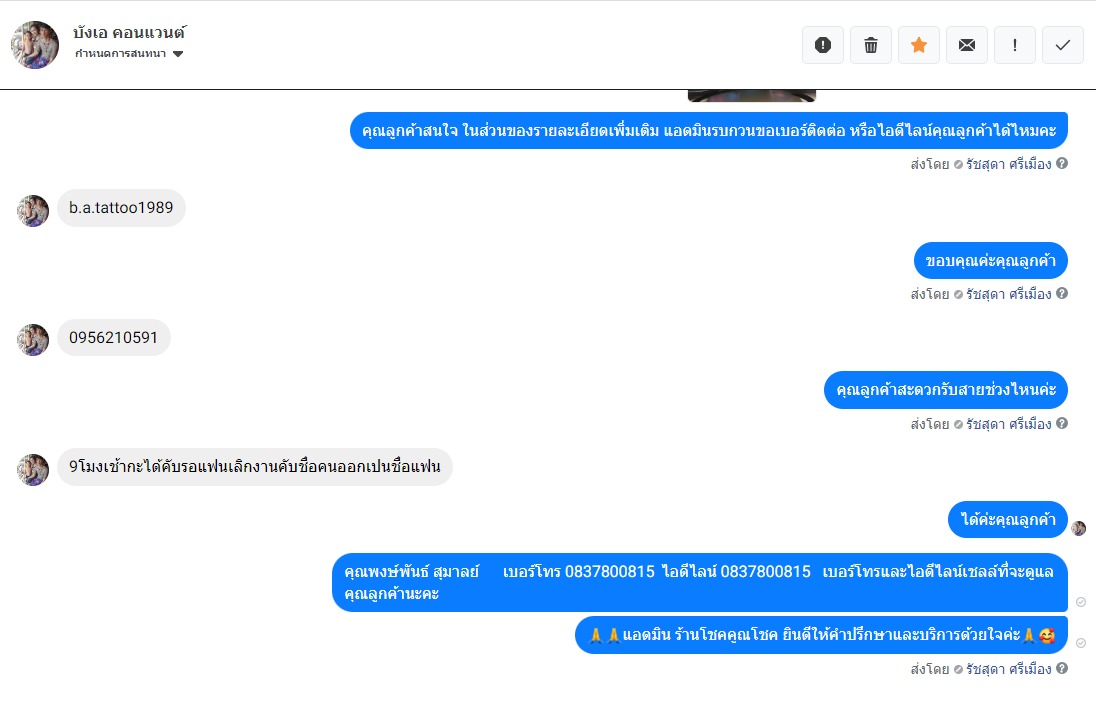The width and height of the screenshot is (1096, 710).
Task: Open the บังเอ คอนแวนต์ contact name
Action: (x=129, y=32)
